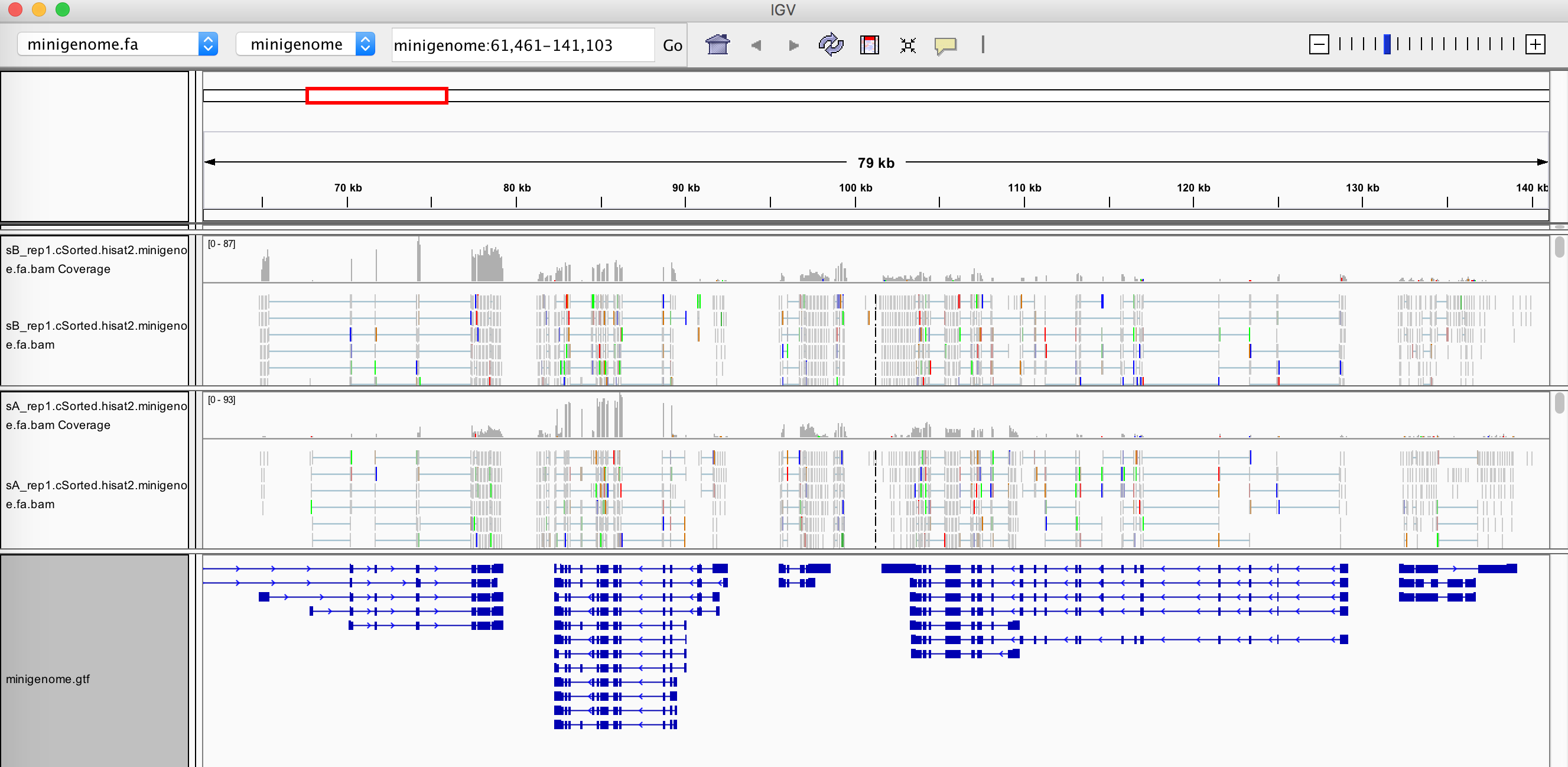Click the sB_rep1 track vertical scrollbar
This screenshot has width=1568, height=767.
(1559, 247)
